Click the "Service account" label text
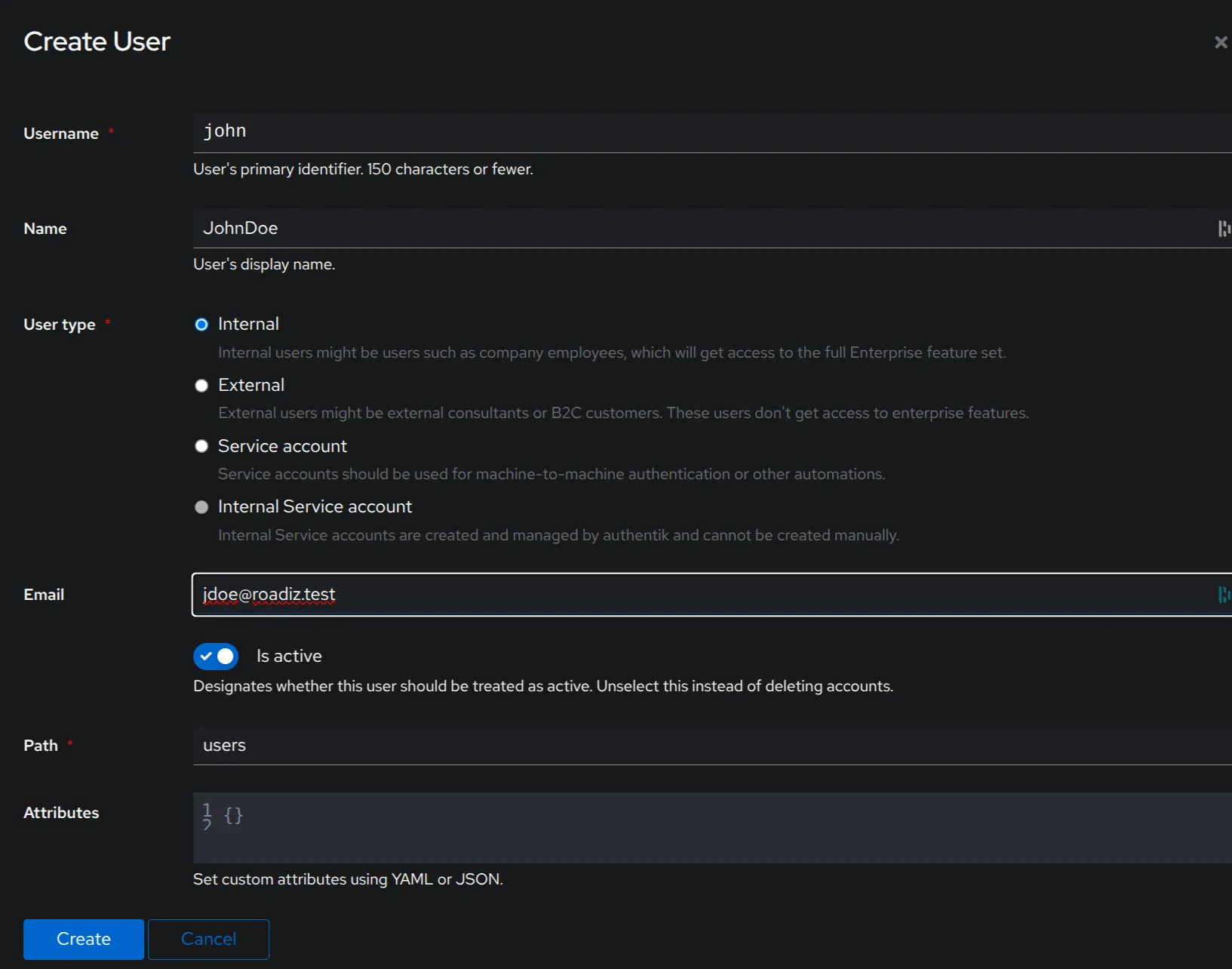The height and width of the screenshot is (969, 1232). coord(282,446)
